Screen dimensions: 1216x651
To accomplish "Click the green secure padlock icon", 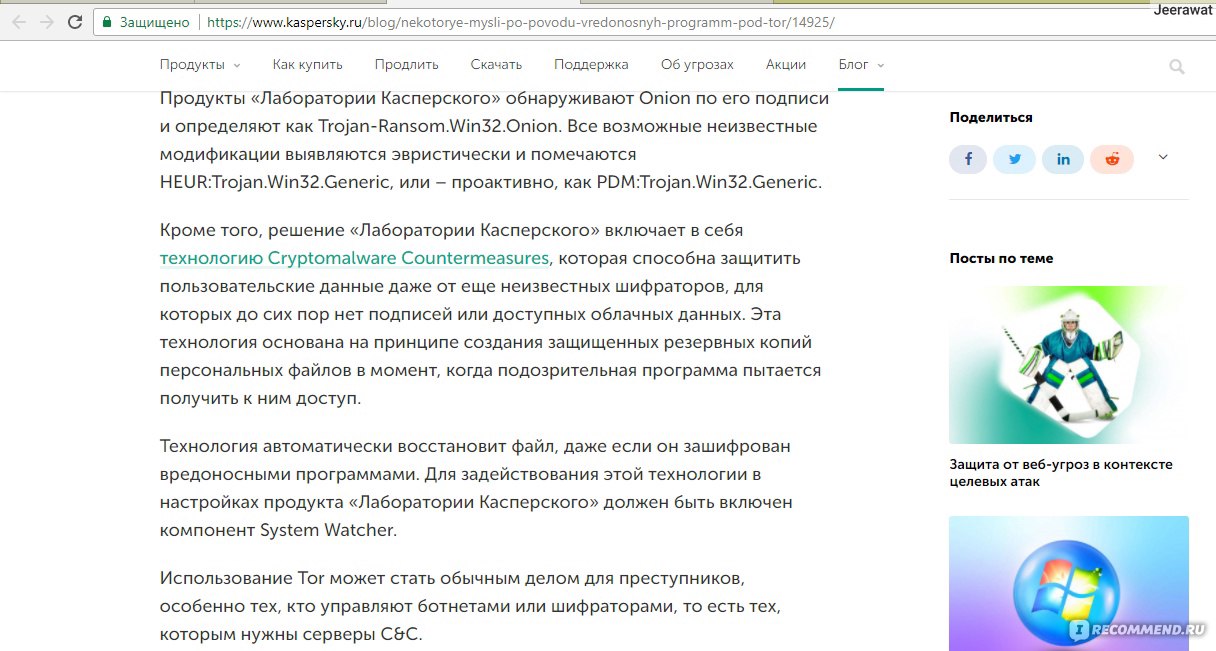I will tap(108, 21).
